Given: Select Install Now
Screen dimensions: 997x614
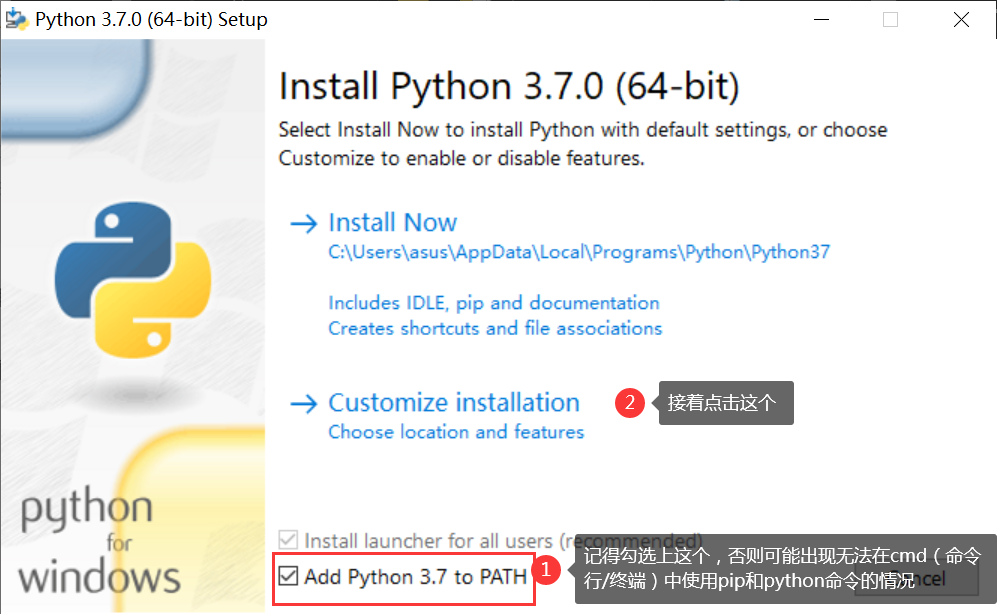Looking at the screenshot, I should [393, 222].
